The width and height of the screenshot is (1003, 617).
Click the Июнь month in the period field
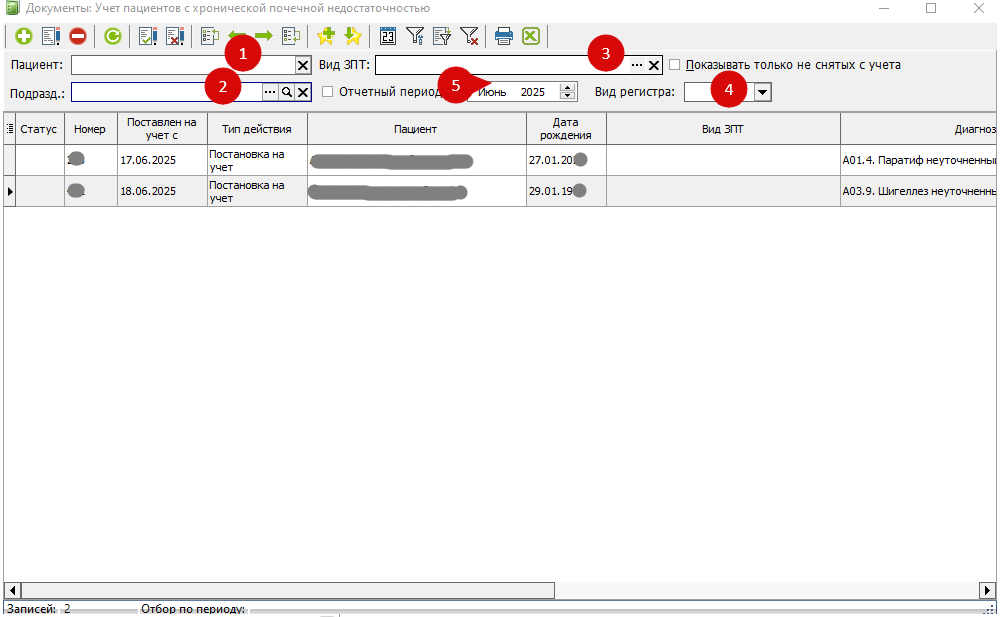coord(492,92)
